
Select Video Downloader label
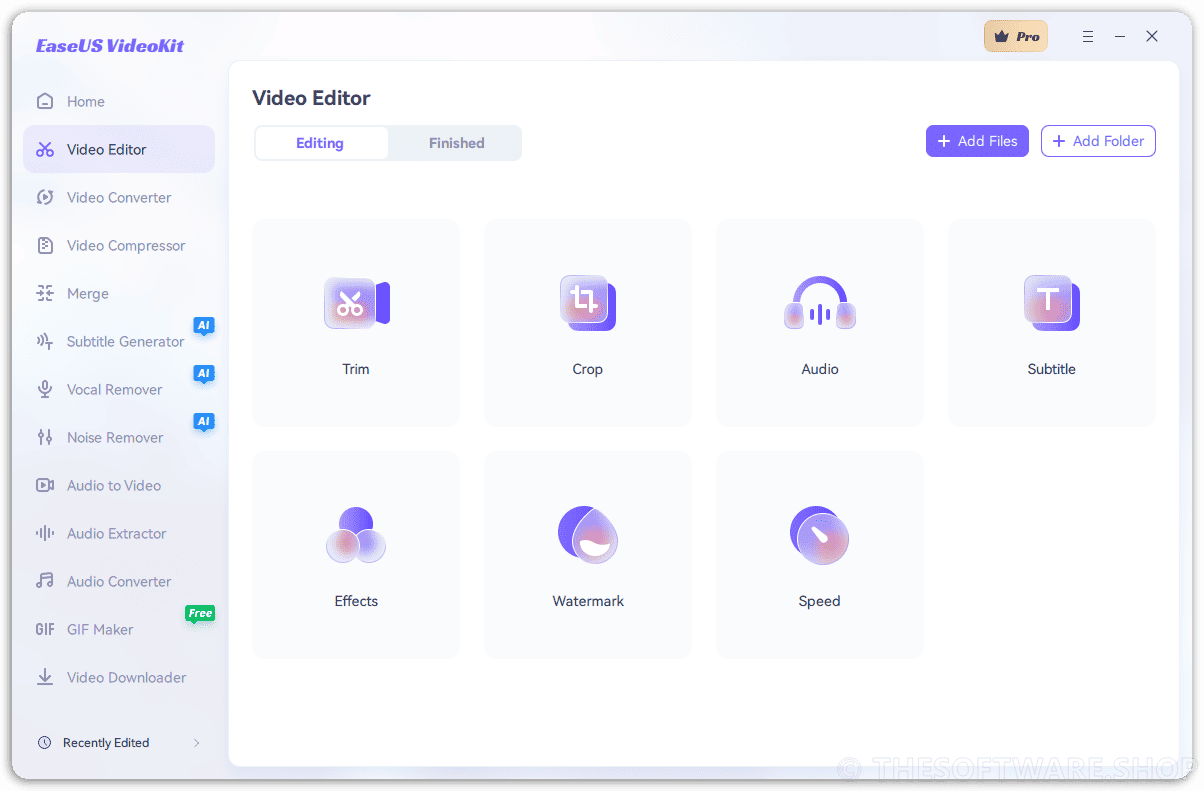click(127, 677)
